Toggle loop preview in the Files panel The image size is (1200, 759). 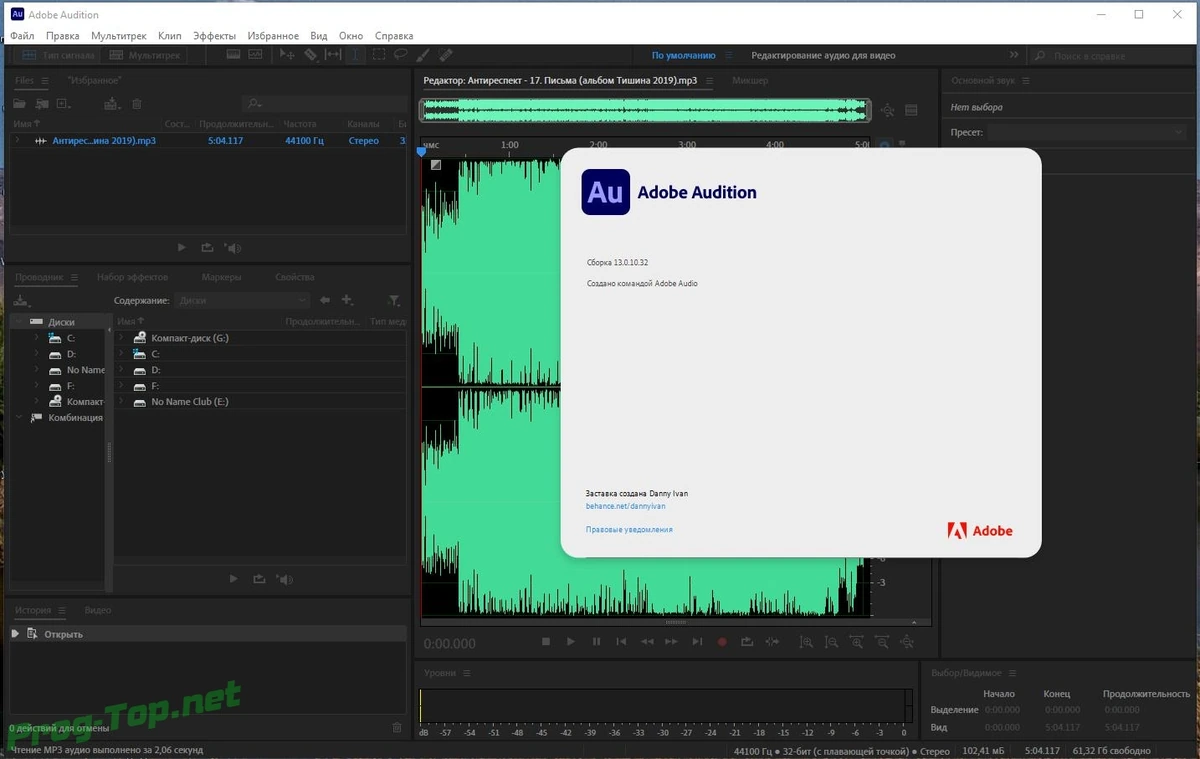[207, 247]
